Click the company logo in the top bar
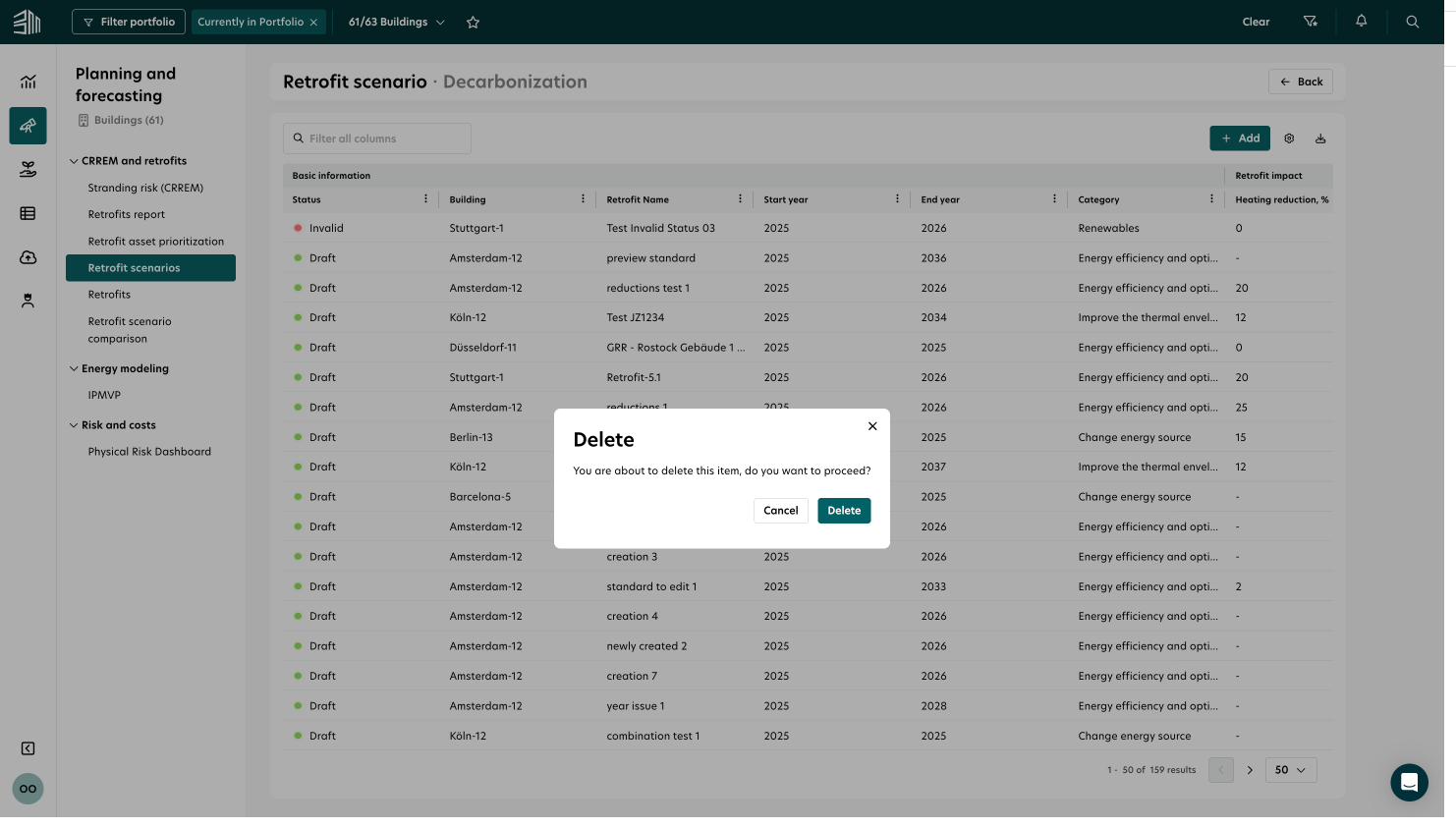1456x828 pixels. pyautogui.click(x=28, y=22)
